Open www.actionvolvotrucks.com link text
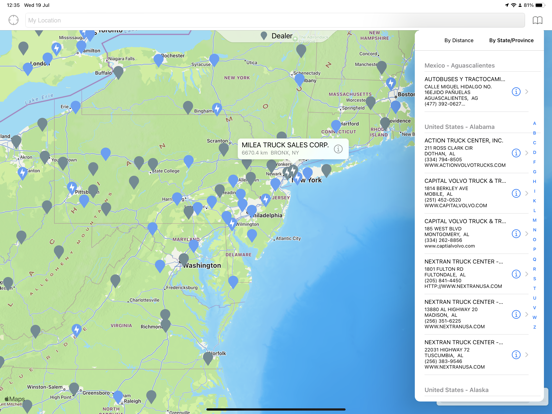The width and height of the screenshot is (552, 414). point(465,165)
